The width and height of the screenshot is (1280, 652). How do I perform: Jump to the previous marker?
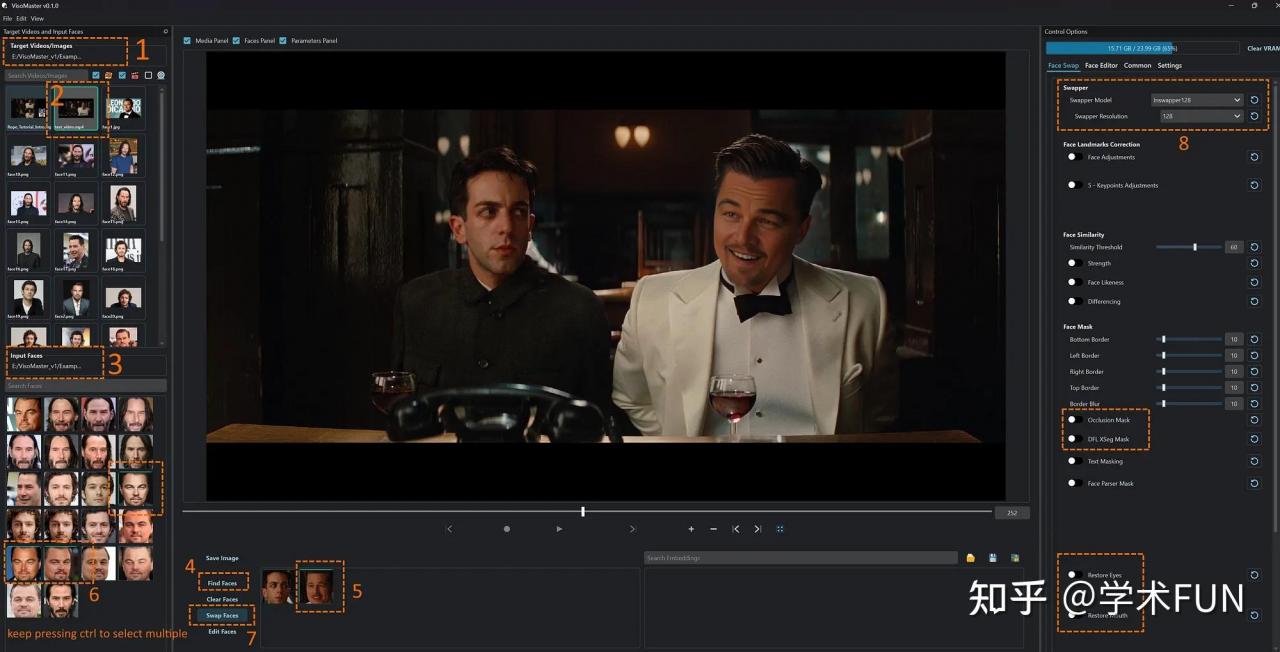tap(736, 529)
